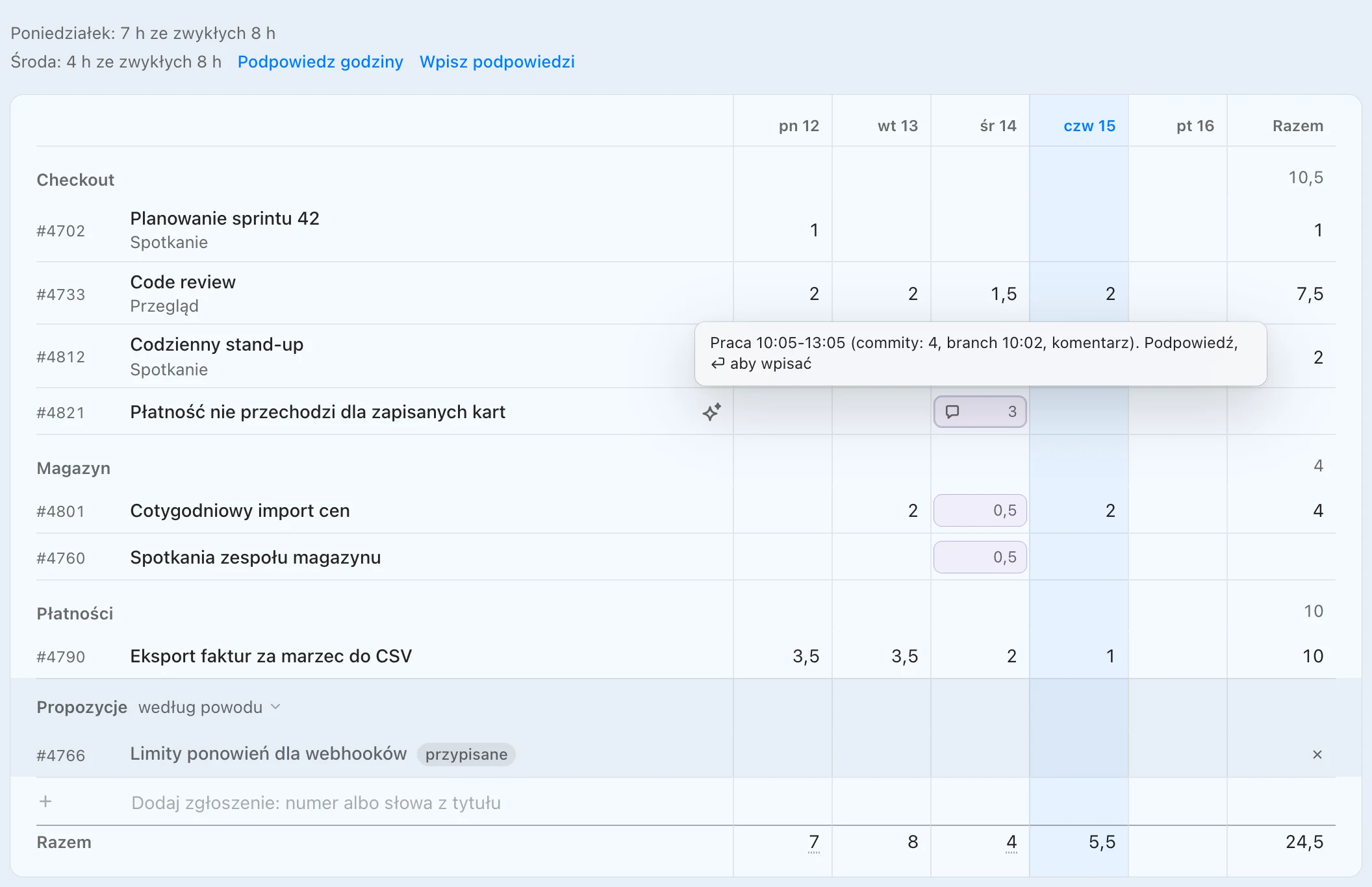Click the 'Płatności' project group header
1372x887 pixels.
point(75,614)
